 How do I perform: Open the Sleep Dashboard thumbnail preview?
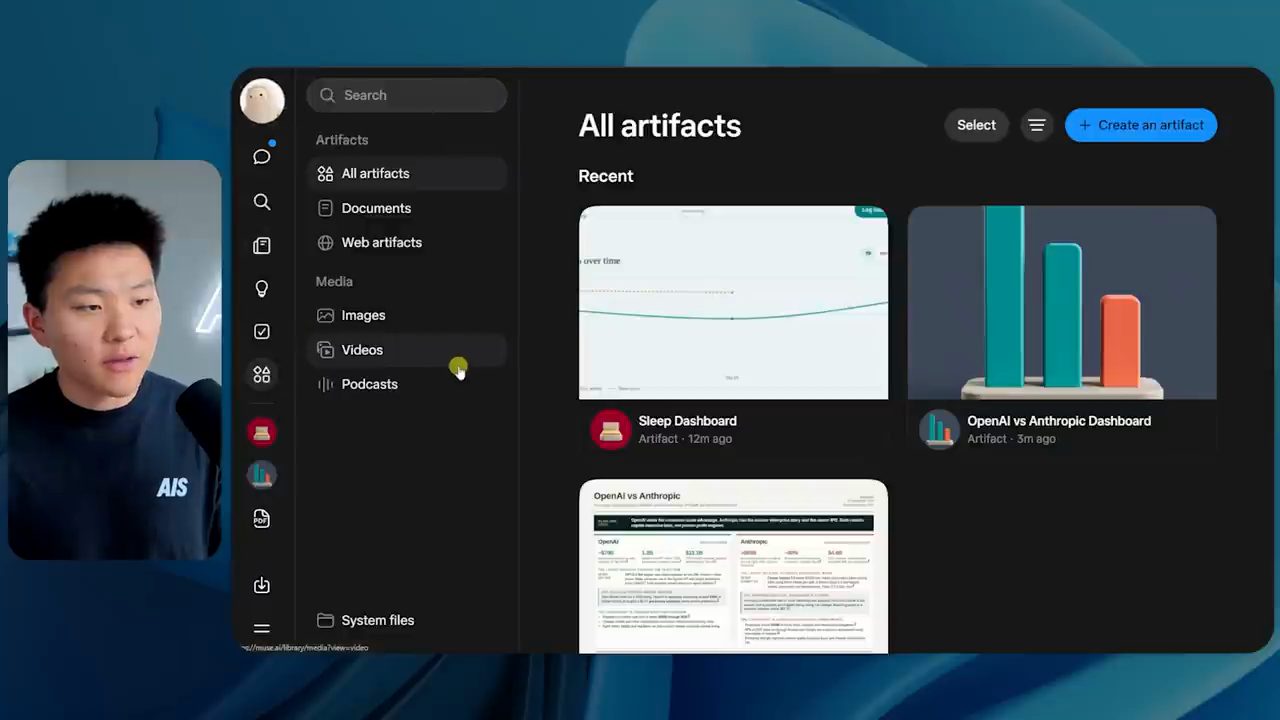(733, 303)
